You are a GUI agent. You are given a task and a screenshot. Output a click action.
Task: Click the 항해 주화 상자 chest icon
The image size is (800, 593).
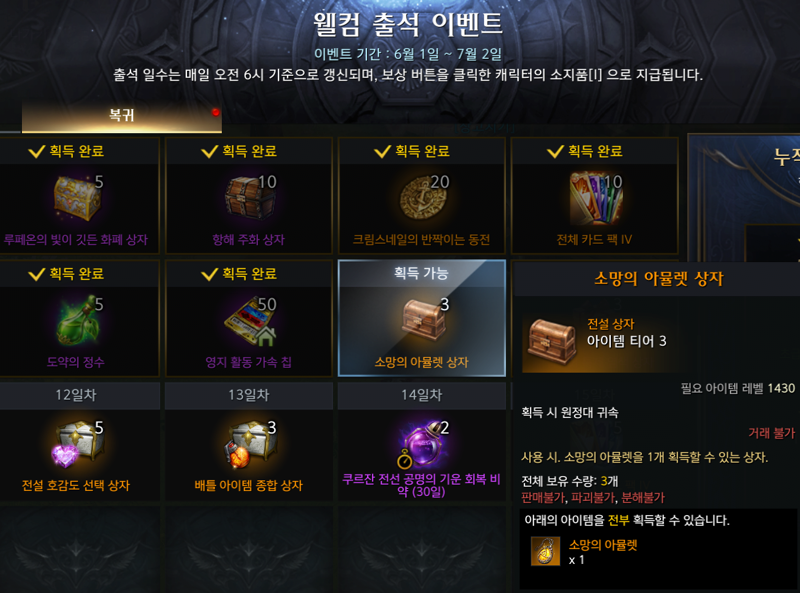point(250,198)
